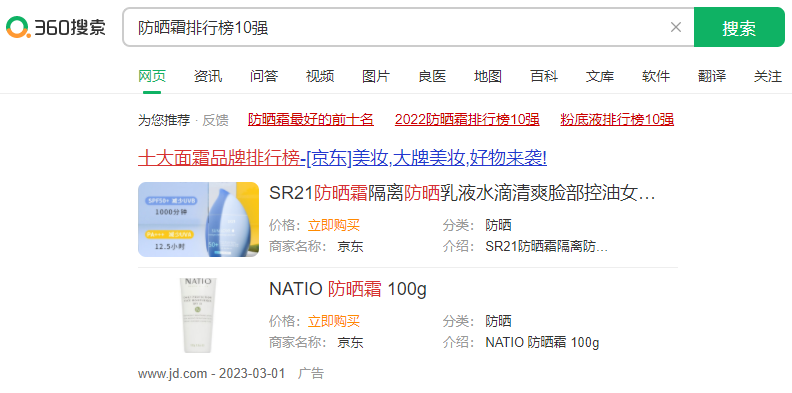Click the NATIO sunscreen tube thumbnail
Screen dimensions: 792x393
(198, 315)
